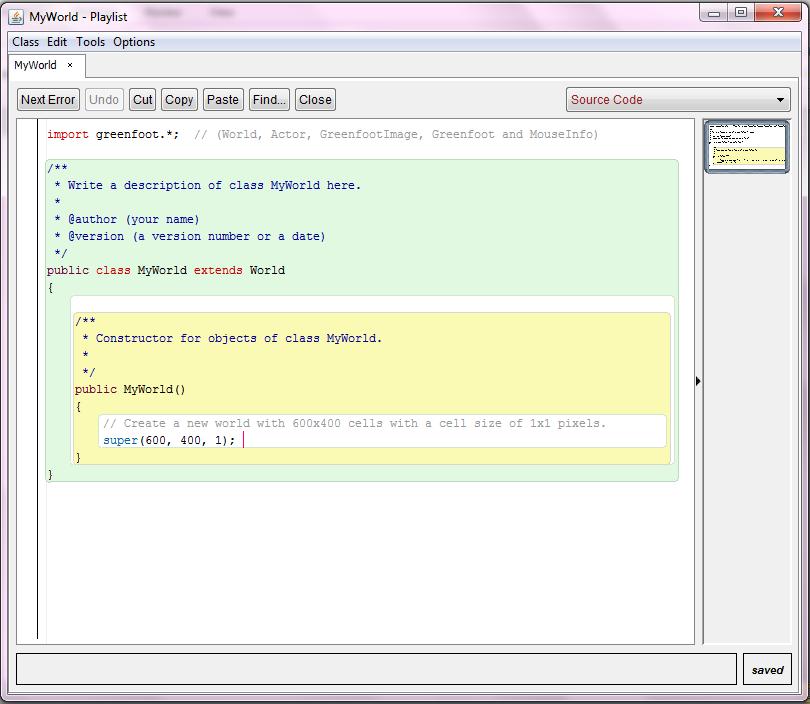Click the saved status indicator
The height and width of the screenshot is (704, 810).
767,669
